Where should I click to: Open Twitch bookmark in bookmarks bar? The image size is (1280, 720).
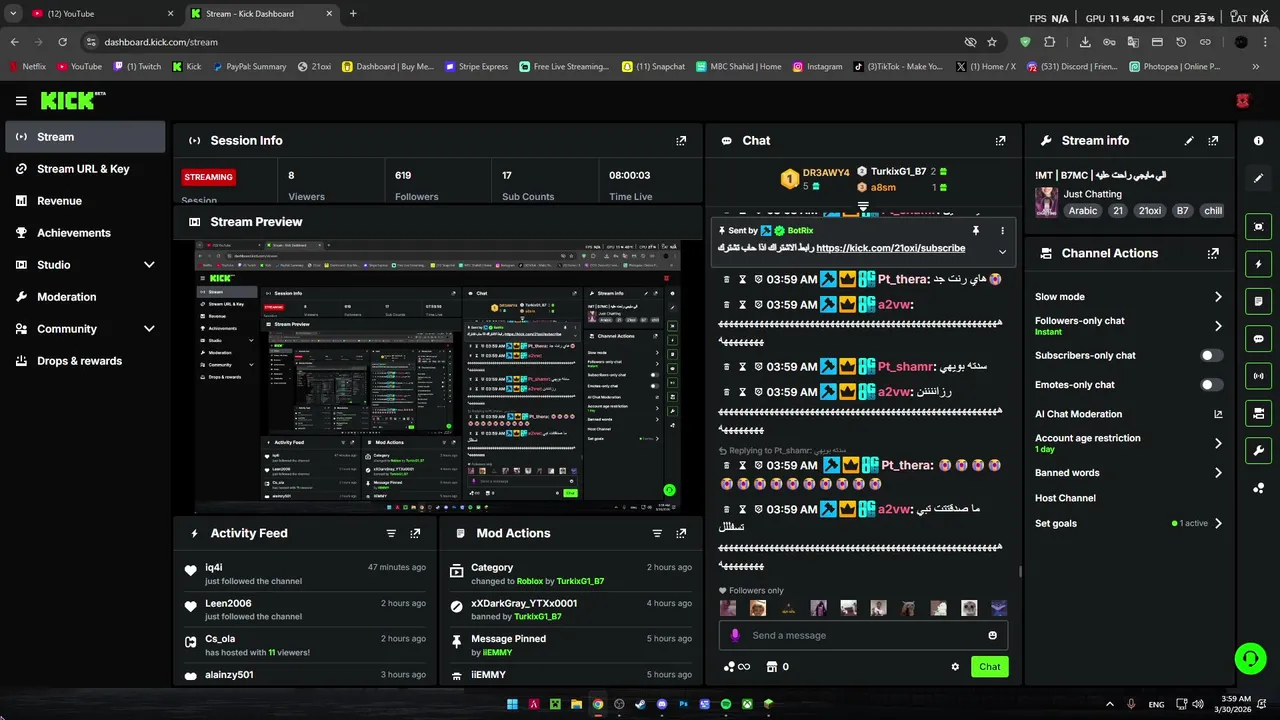137,67
